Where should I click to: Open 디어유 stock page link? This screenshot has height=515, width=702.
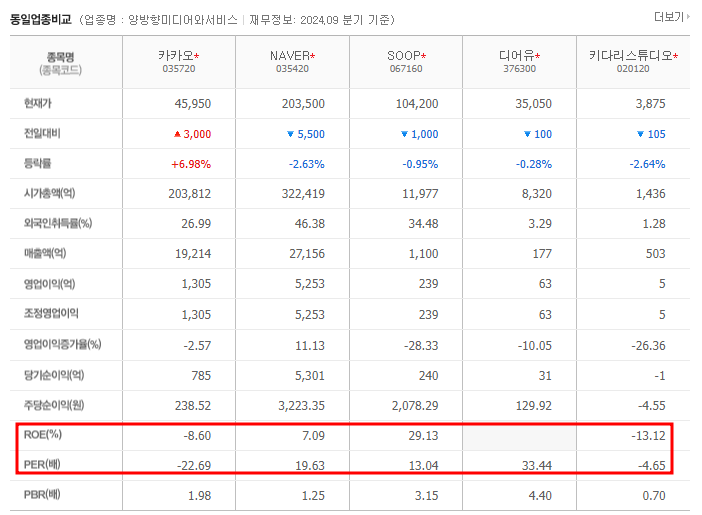(517, 56)
